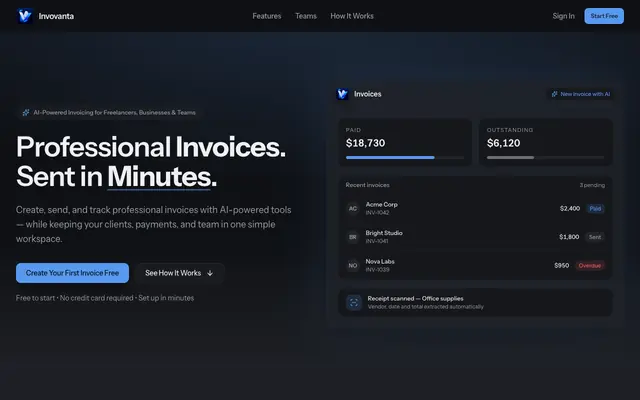Click the Professional Invoices headline

coord(151,147)
